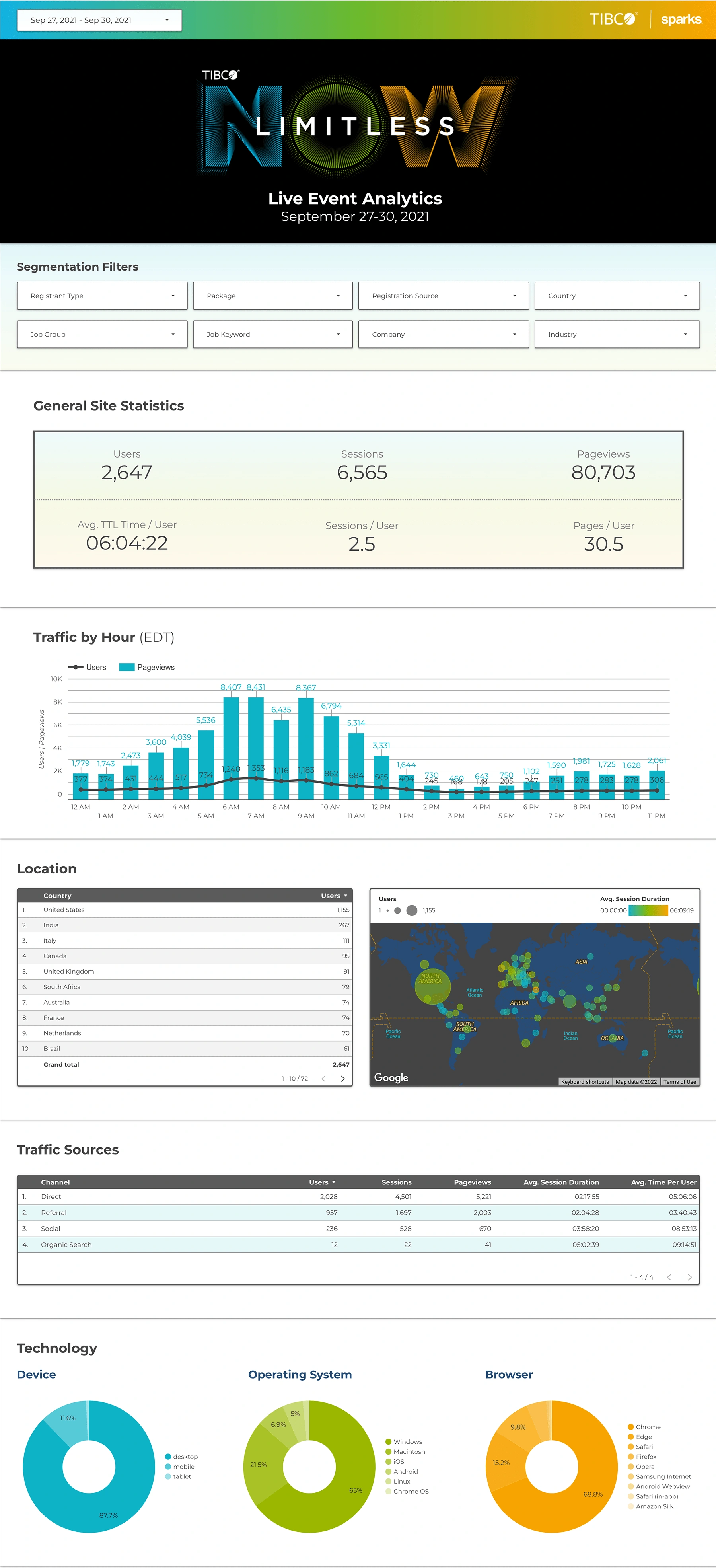Select the Brazil row in Location table
Image resolution: width=716 pixels, height=1568 pixels.
coord(185,1048)
